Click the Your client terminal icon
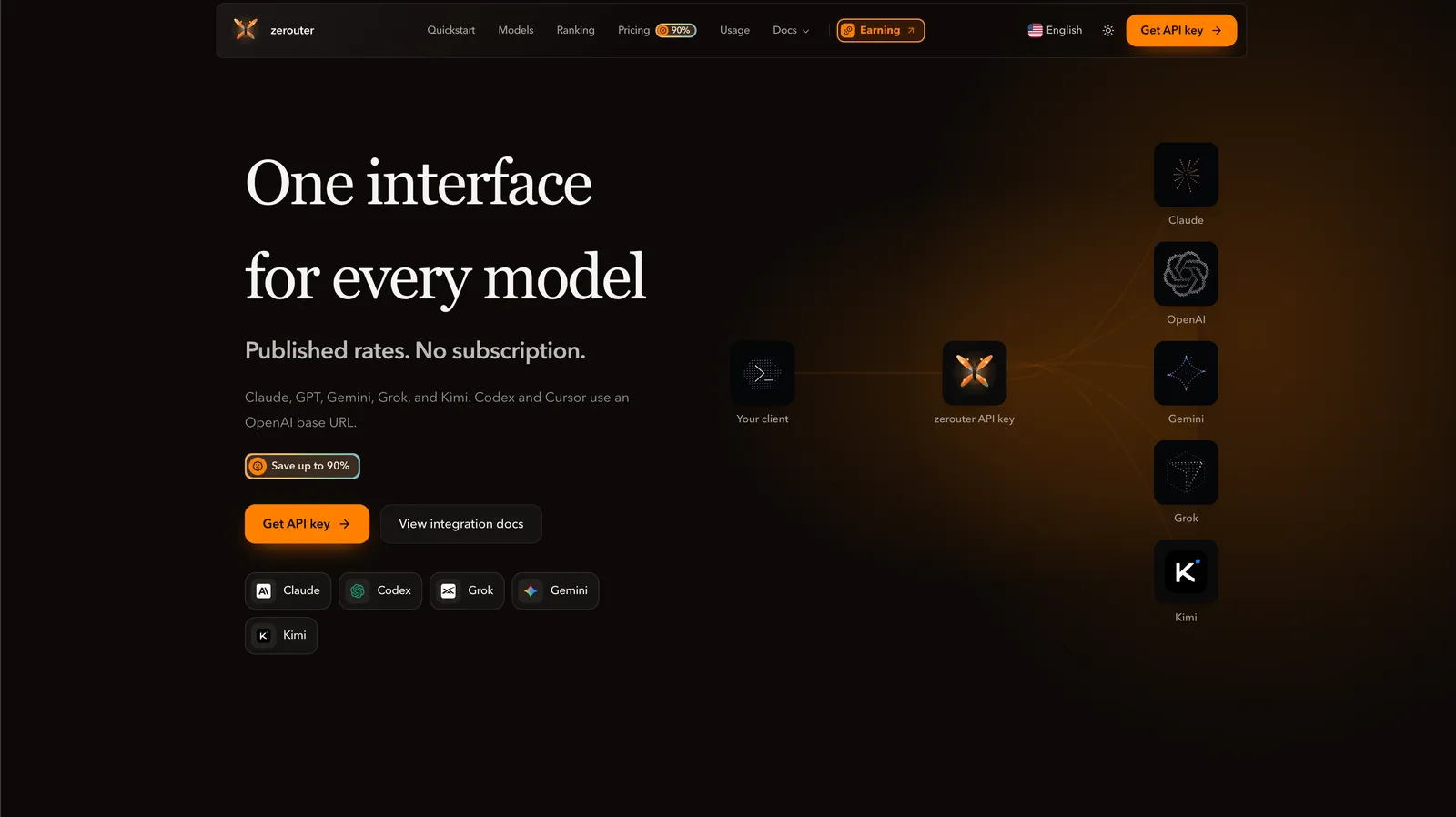 (x=763, y=373)
